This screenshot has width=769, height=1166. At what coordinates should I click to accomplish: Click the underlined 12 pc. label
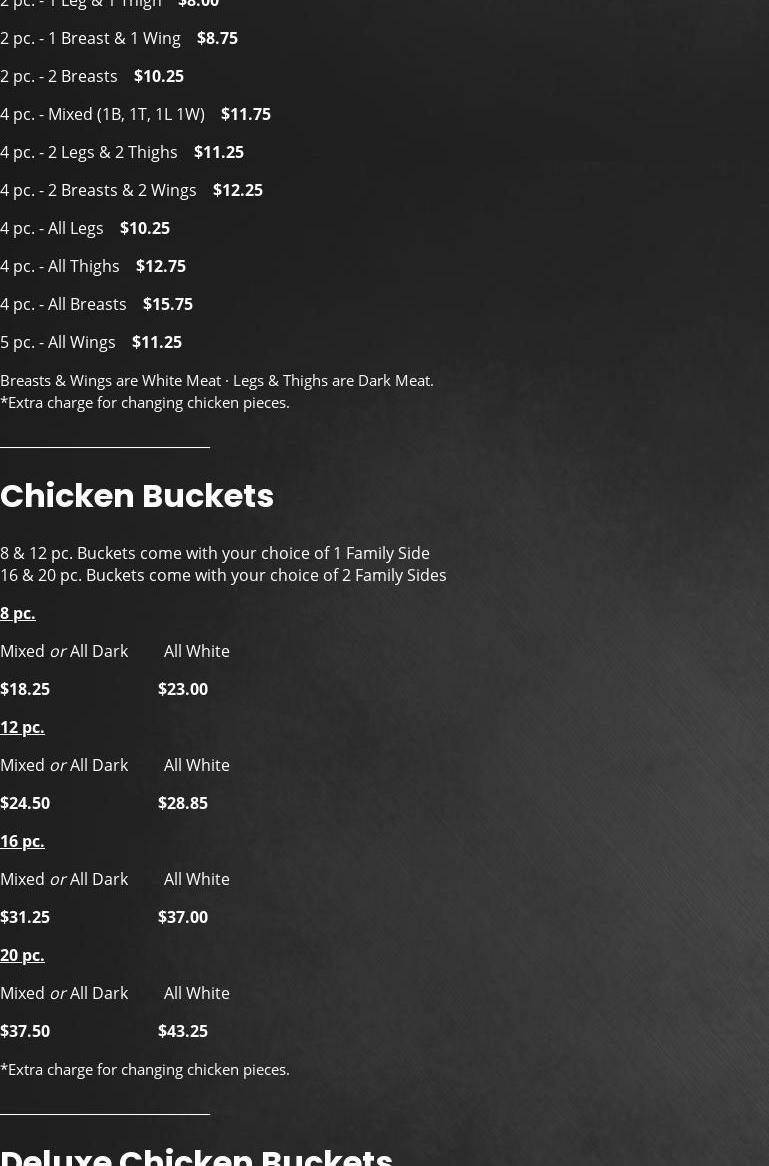coord(22,727)
